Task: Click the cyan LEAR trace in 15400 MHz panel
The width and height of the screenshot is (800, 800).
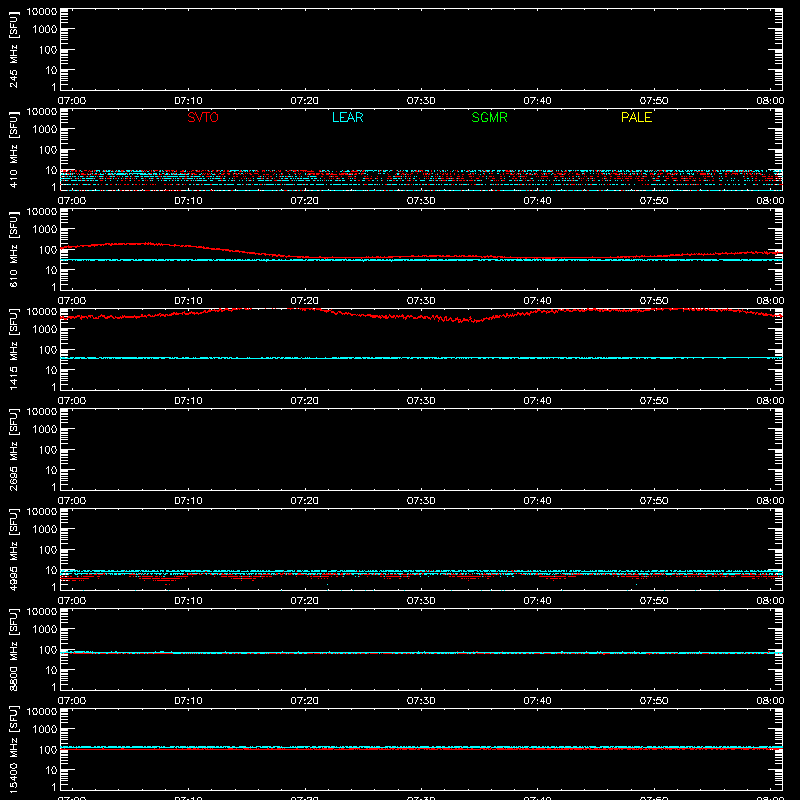Action: click(421, 747)
